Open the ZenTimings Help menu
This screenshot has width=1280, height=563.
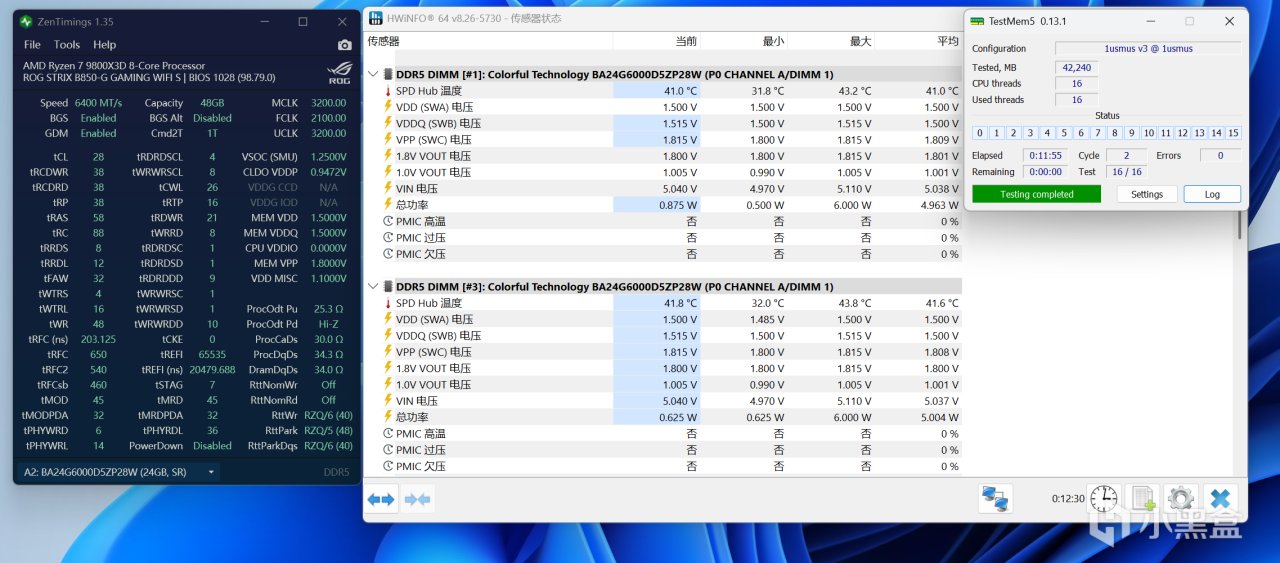[x=105, y=45]
